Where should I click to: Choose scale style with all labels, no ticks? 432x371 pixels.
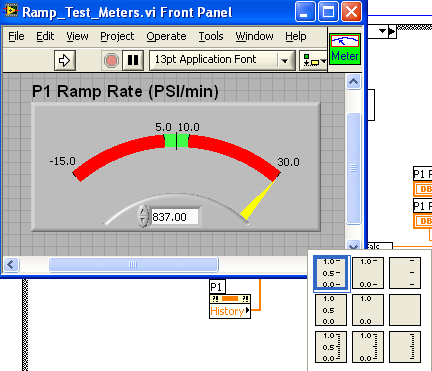click(x=331, y=310)
